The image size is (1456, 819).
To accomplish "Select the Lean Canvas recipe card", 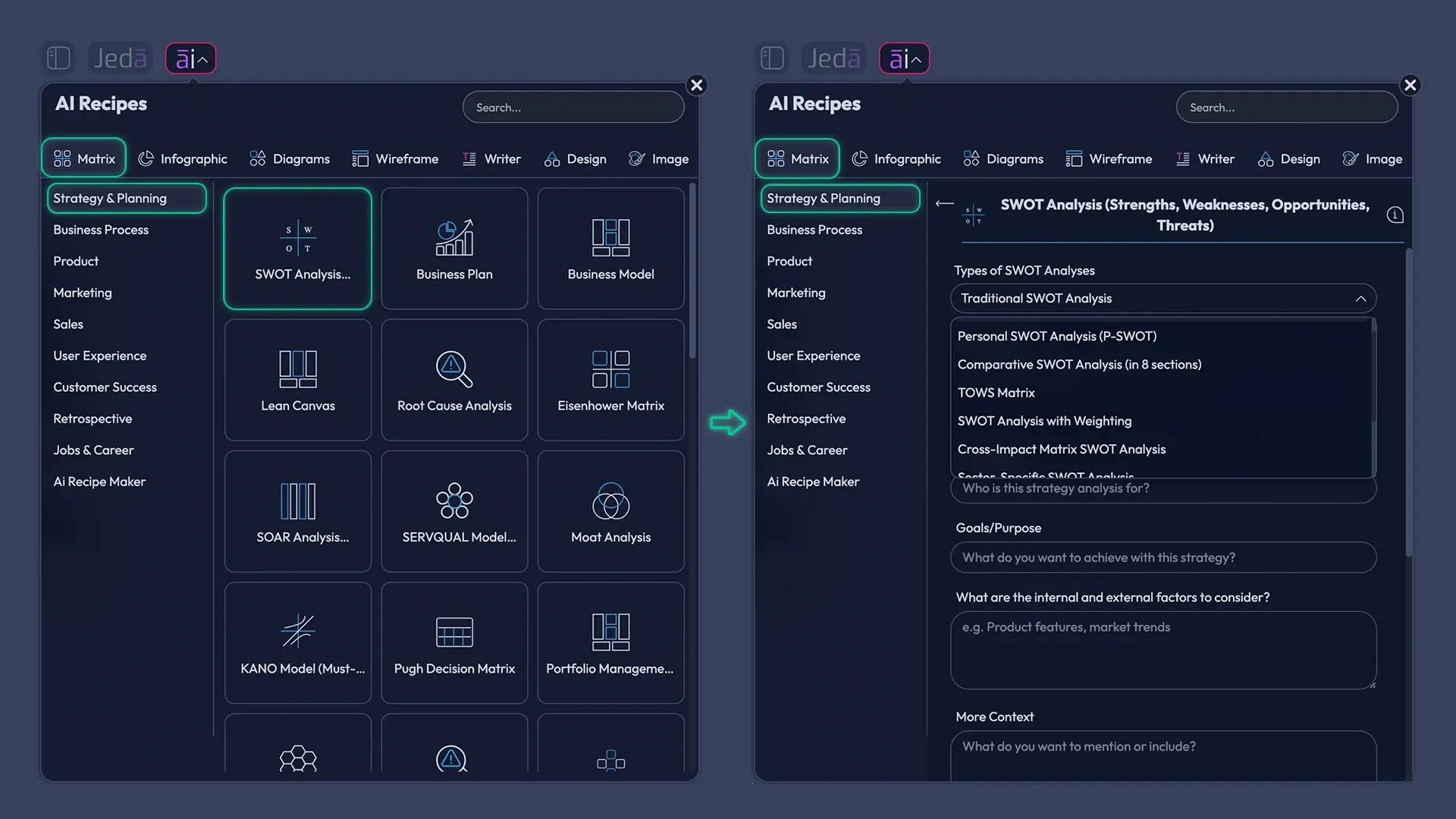I will point(298,380).
